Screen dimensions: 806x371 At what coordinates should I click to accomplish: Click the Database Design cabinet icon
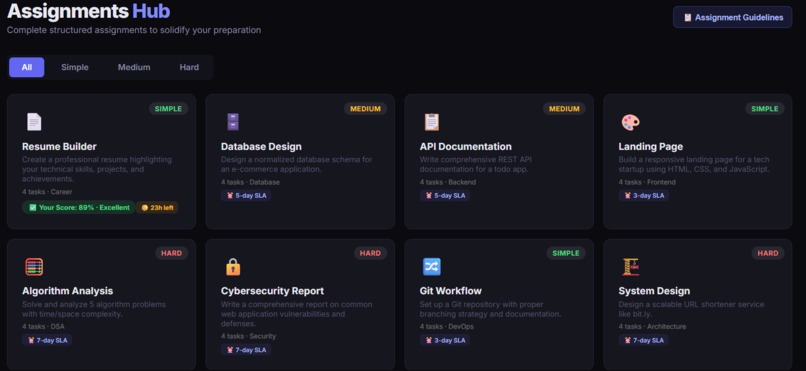[233, 122]
